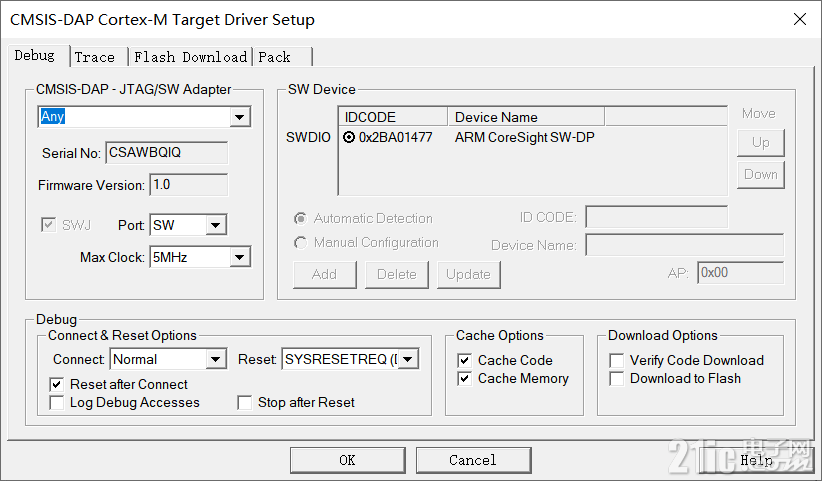Choose Automatic Detection radio button
Viewport: 822px width, 481px height.
(300, 218)
